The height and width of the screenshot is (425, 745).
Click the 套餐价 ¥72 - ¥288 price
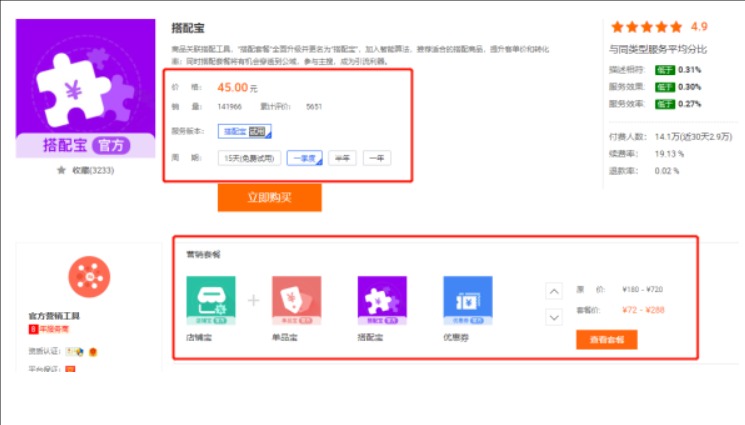click(x=643, y=310)
